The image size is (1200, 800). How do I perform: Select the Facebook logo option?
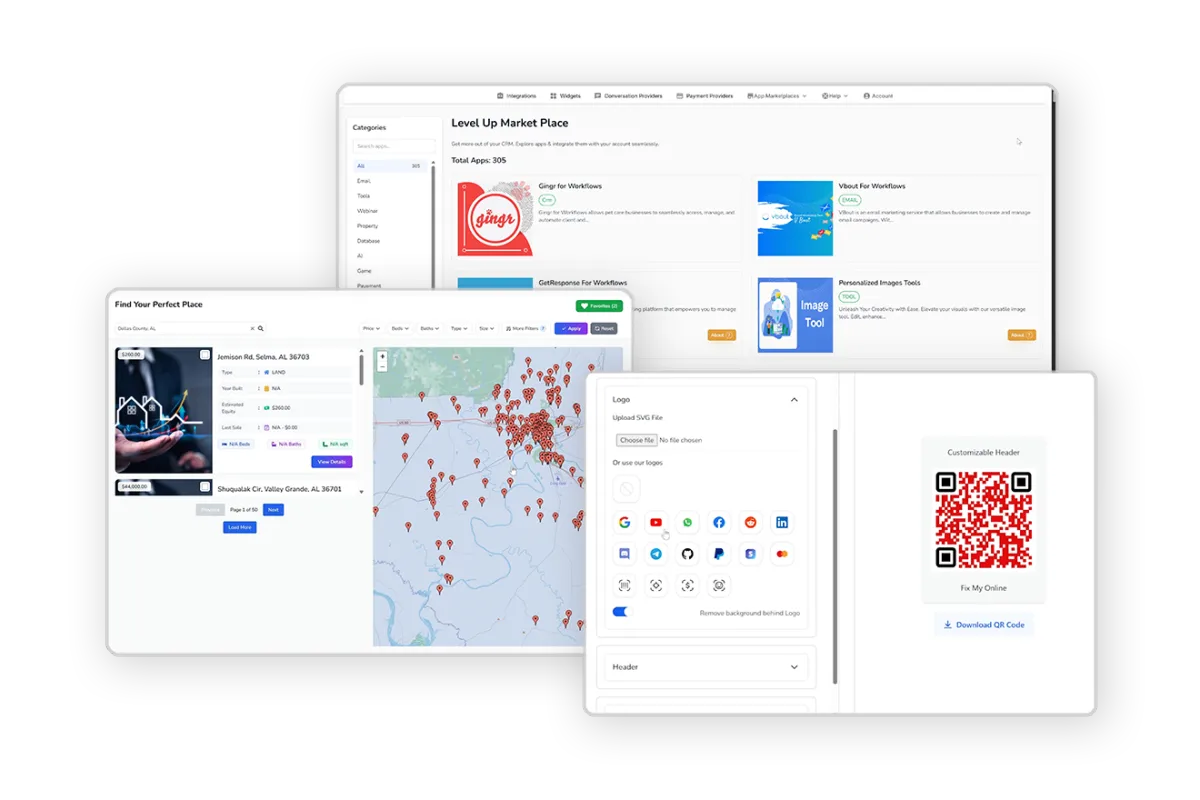tap(719, 522)
